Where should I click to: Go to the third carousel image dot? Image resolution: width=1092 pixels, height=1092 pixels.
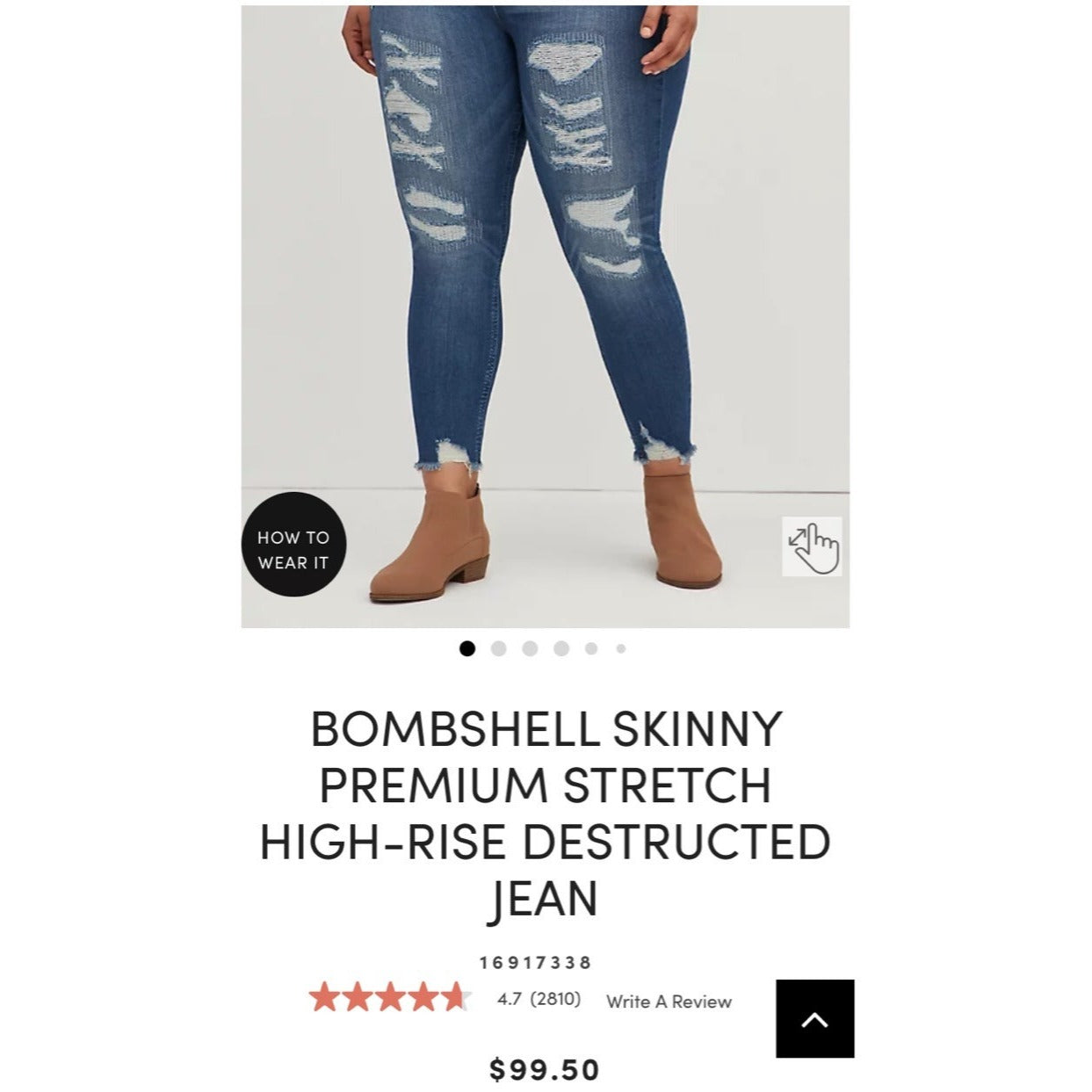click(530, 648)
